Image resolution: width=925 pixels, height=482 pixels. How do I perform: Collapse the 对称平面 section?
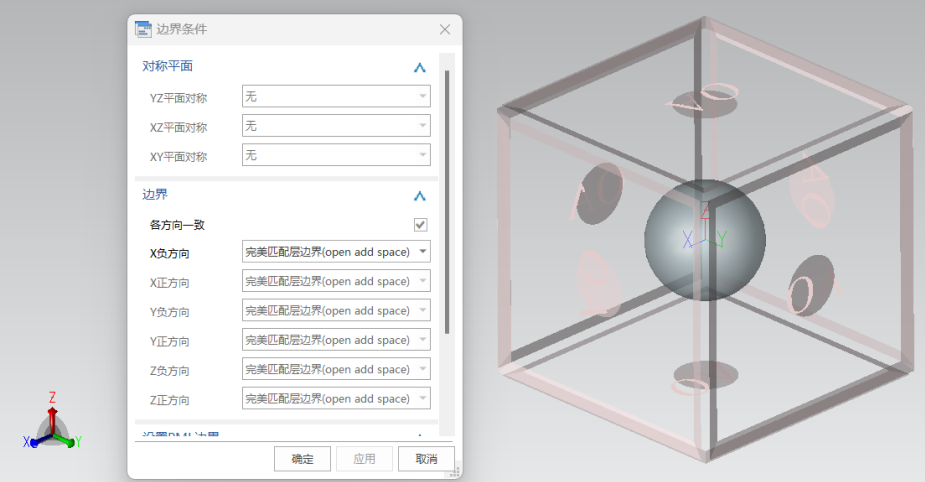coord(420,67)
